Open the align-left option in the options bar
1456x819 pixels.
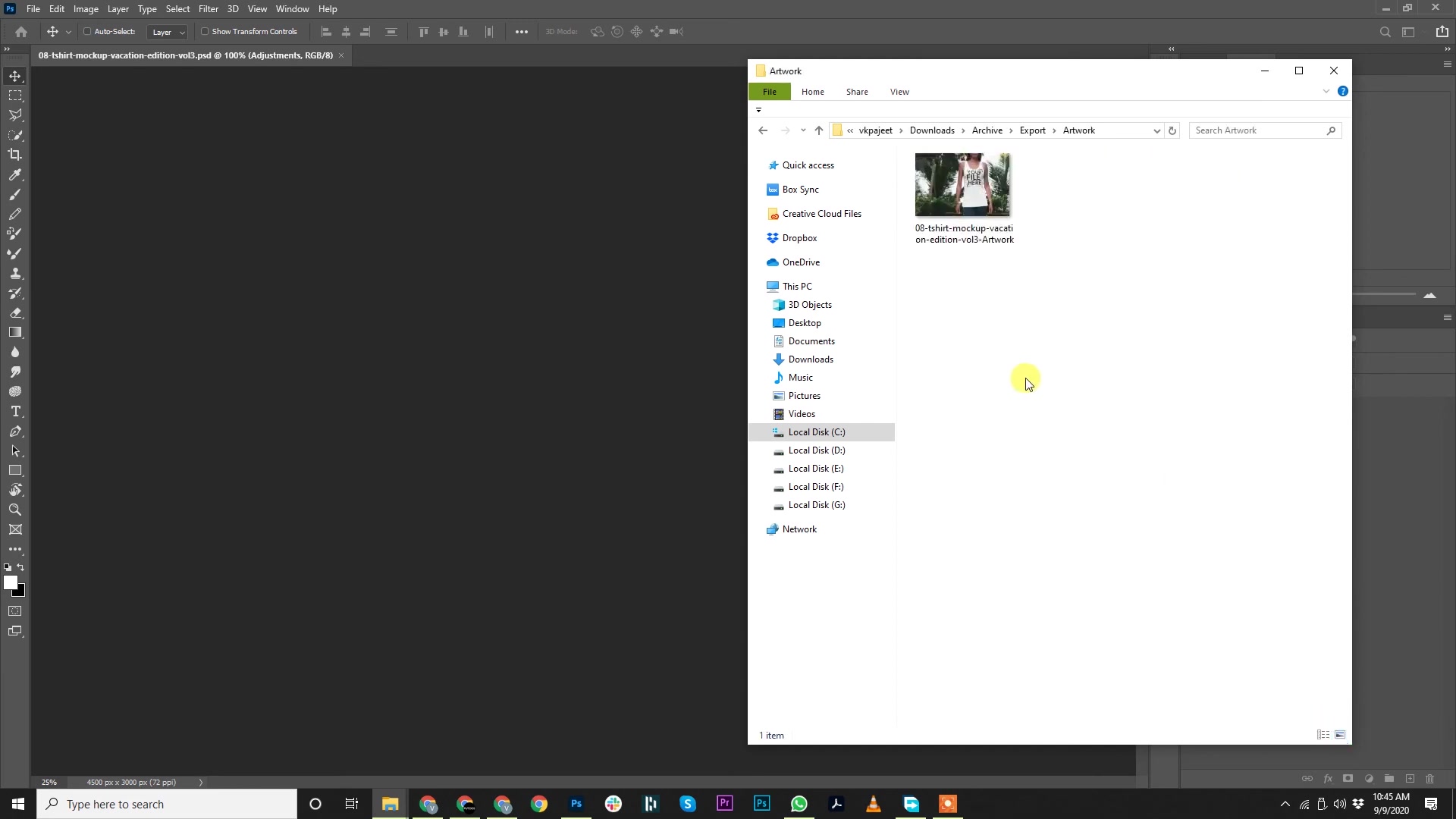coord(326,31)
